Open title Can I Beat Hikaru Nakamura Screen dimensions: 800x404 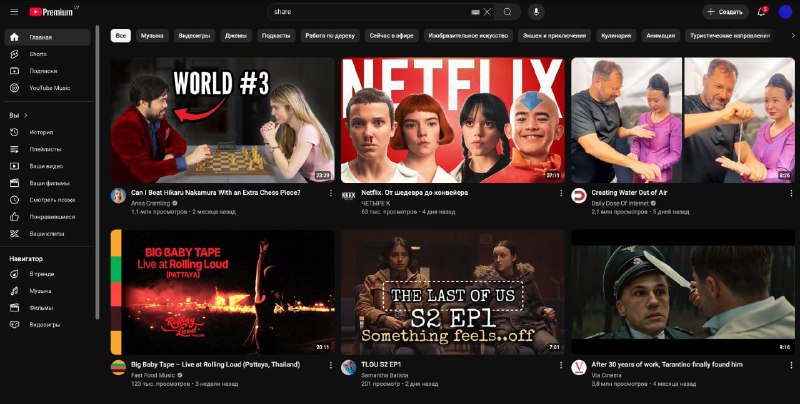pyautogui.click(x=216, y=193)
